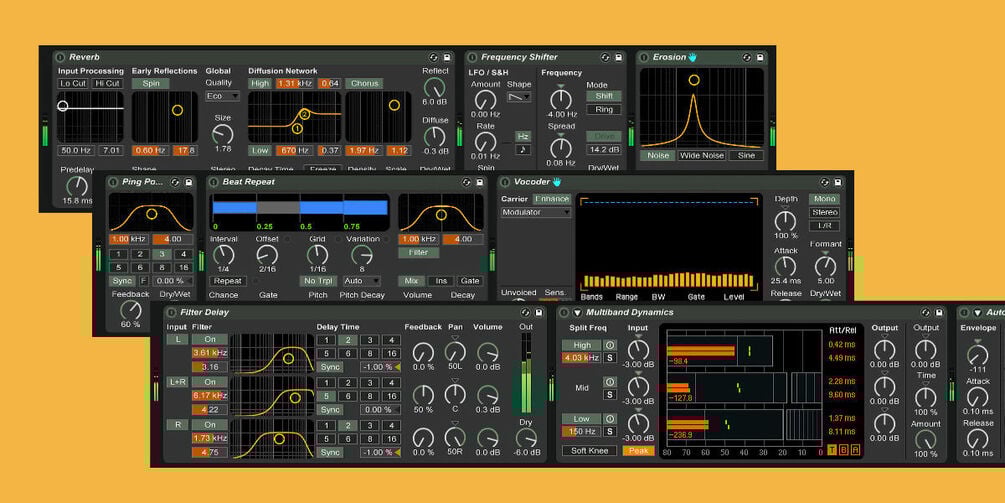
Task: Select beat division 16 in Ping Pong
Action: tap(183, 268)
